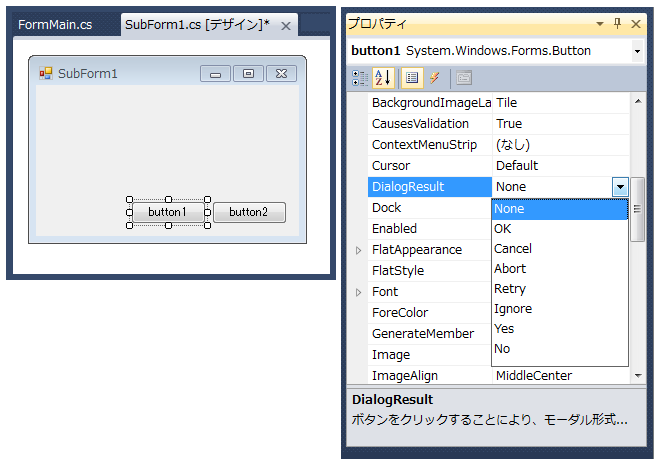Viewport: 661px width, 468px height.
Task: Click the Properties scrollbar down arrow
Action: click(638, 376)
